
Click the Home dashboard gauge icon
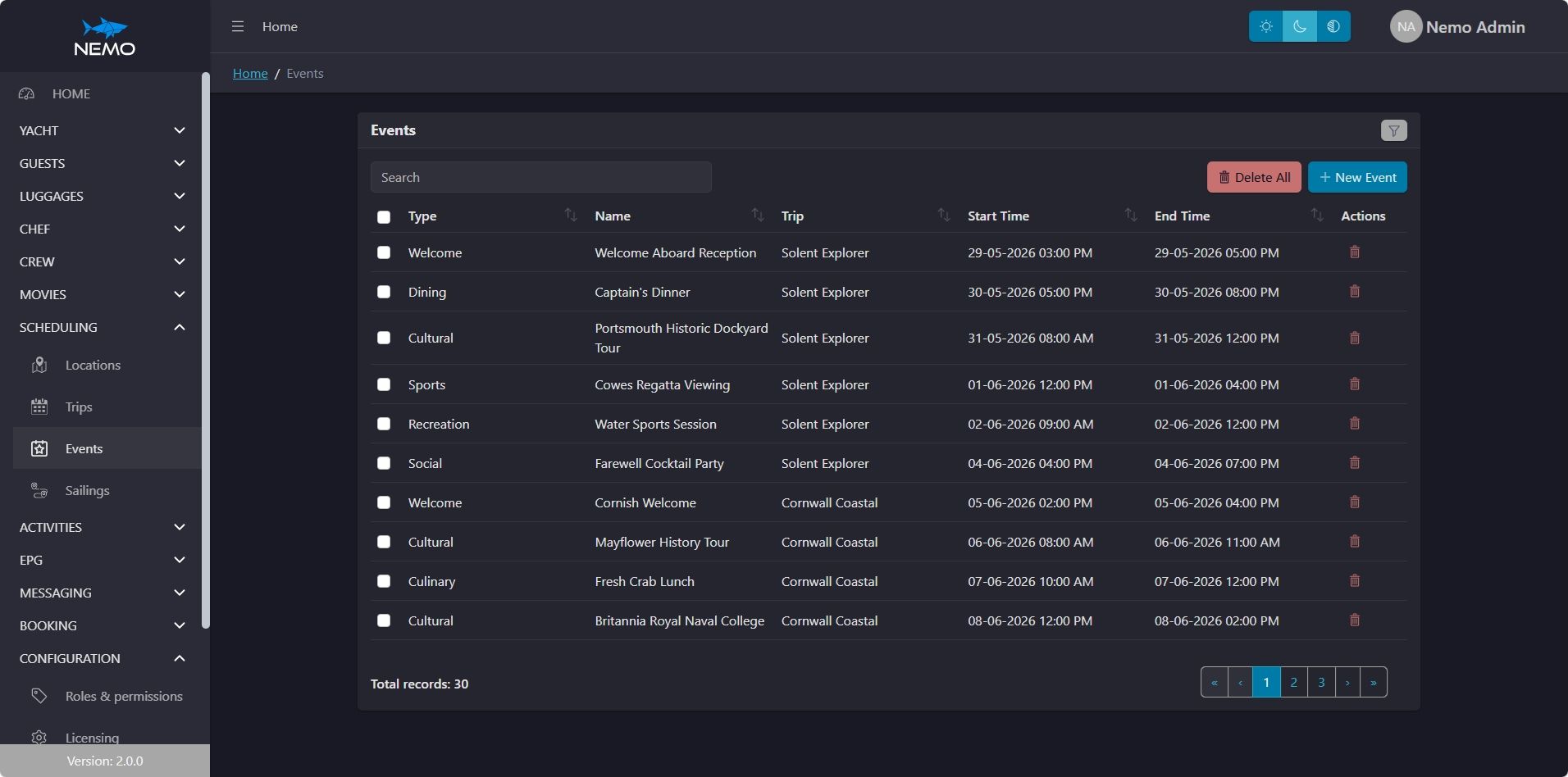point(26,93)
